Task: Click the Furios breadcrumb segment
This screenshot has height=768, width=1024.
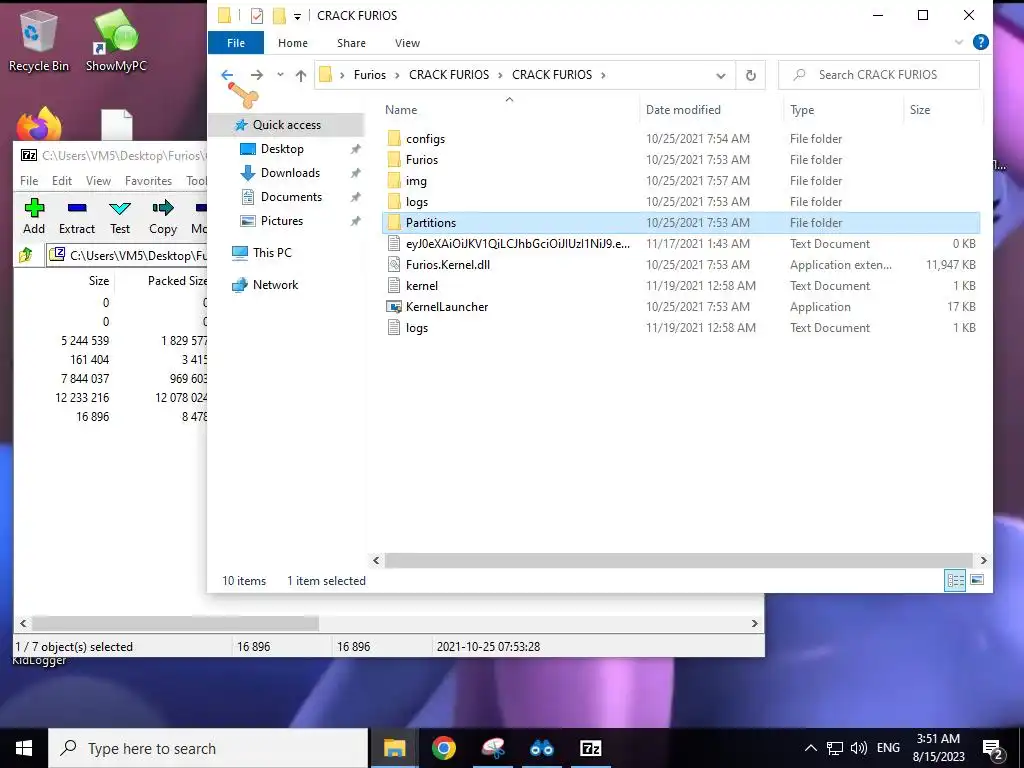Action: (x=370, y=75)
